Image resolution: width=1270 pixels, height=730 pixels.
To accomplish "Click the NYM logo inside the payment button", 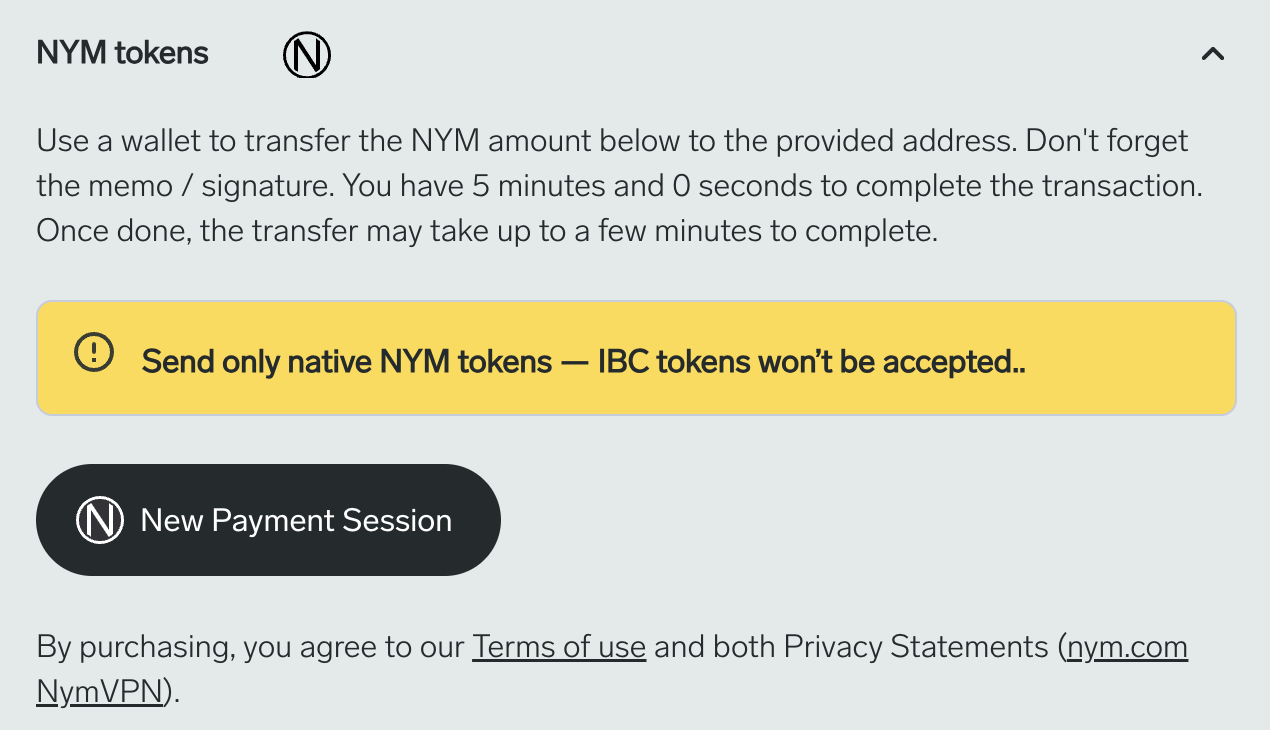I will 100,520.
